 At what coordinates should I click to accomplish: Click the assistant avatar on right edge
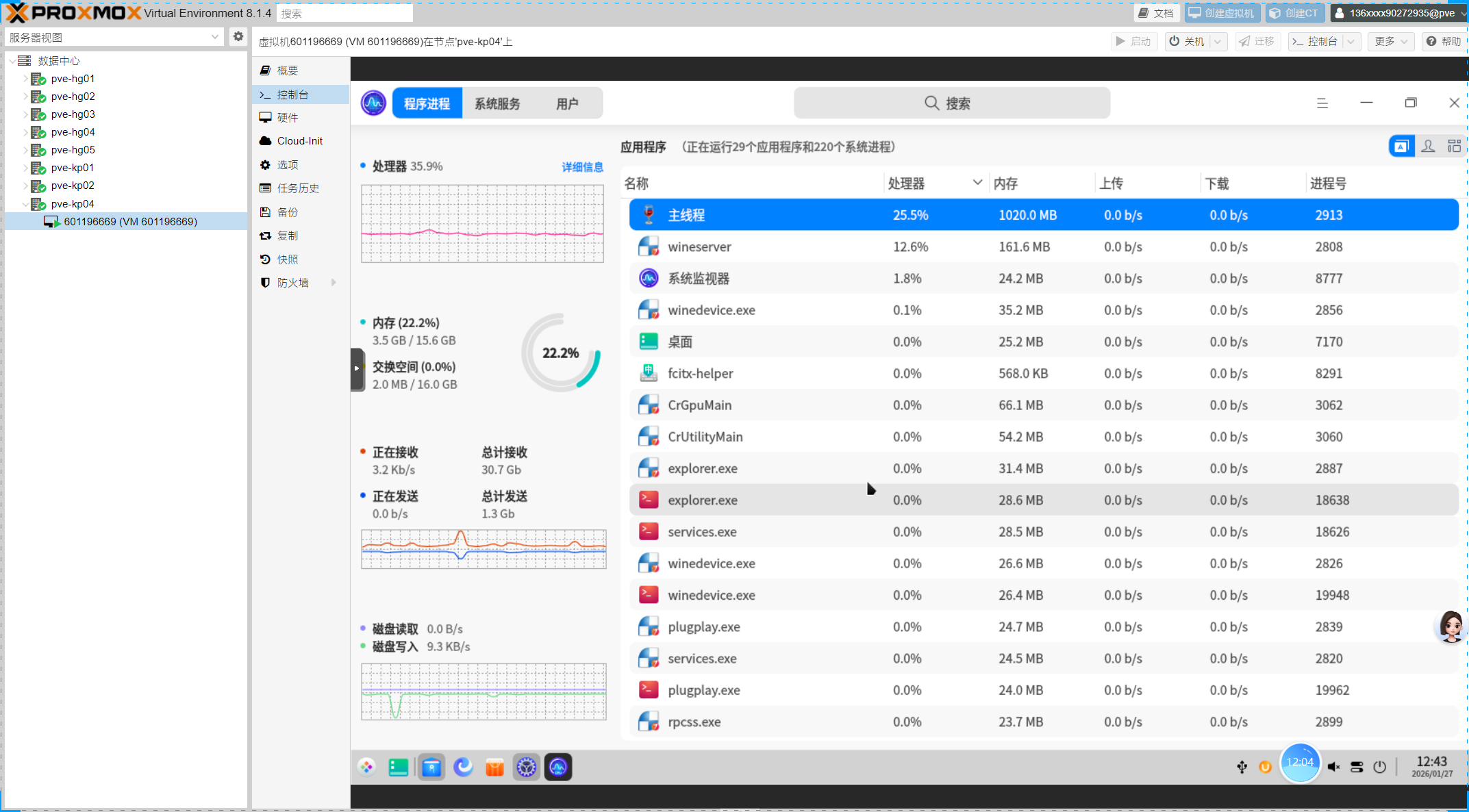tap(1451, 626)
